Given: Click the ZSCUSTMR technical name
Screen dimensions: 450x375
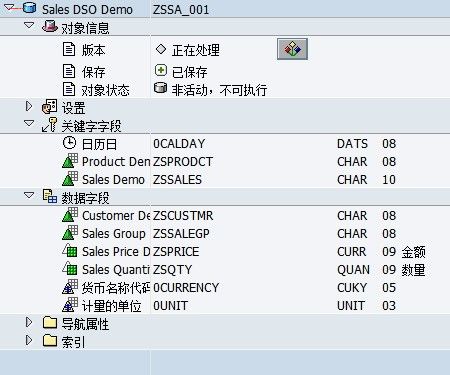Looking at the screenshot, I should (x=183, y=216).
